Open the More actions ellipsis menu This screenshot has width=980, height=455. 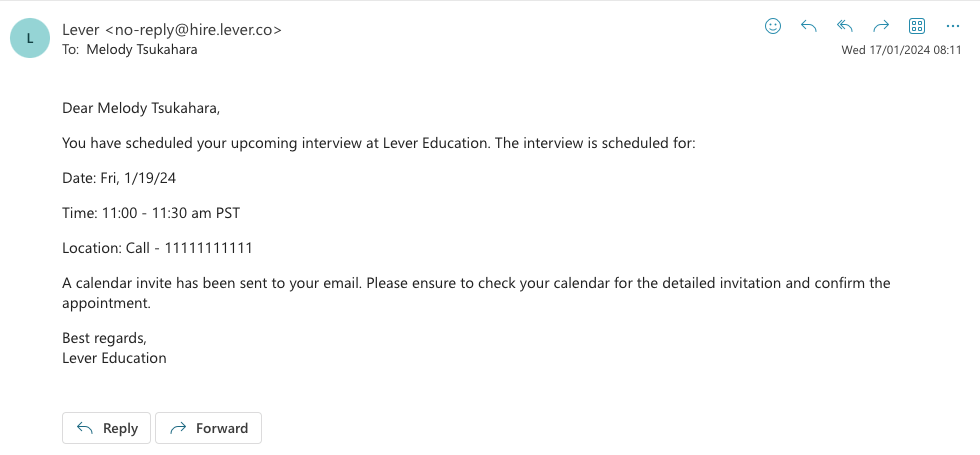tap(952, 26)
